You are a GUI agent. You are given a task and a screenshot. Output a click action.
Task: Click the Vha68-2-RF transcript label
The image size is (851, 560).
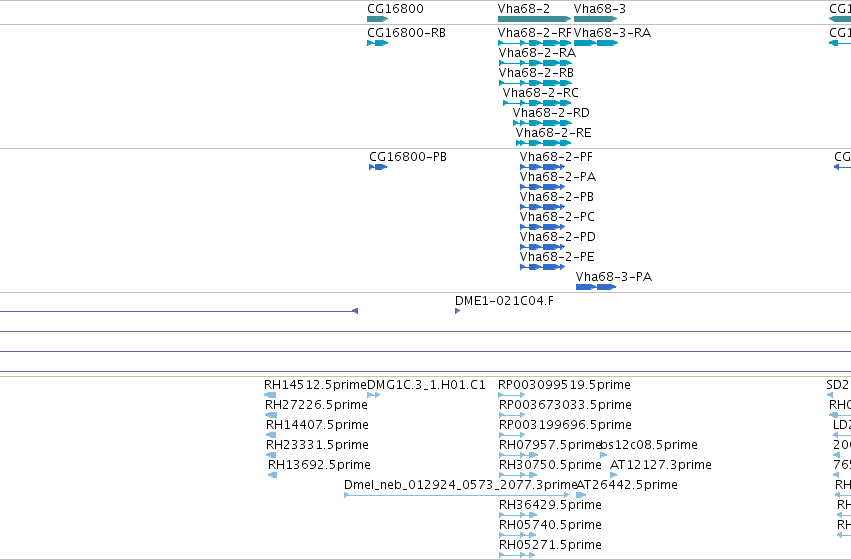(x=535, y=33)
